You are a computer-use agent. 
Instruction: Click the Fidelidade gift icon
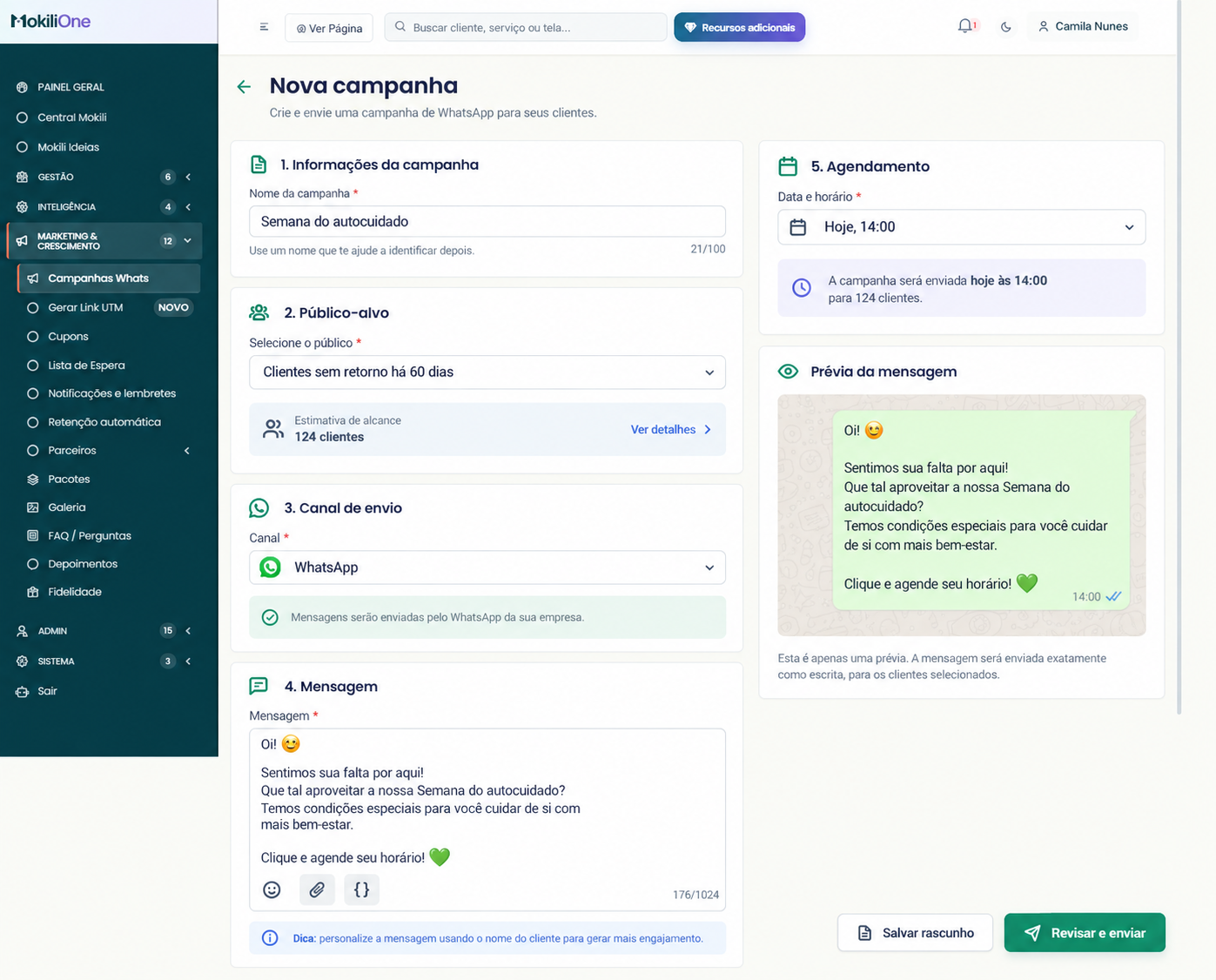[33, 592]
